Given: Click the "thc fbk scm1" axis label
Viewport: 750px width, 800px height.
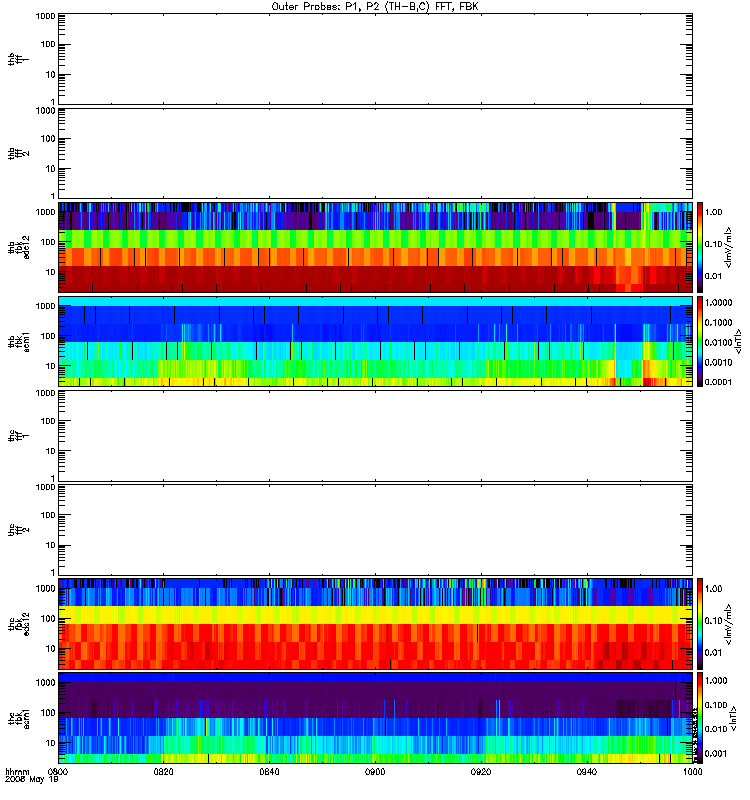Looking at the screenshot, I should (18, 718).
